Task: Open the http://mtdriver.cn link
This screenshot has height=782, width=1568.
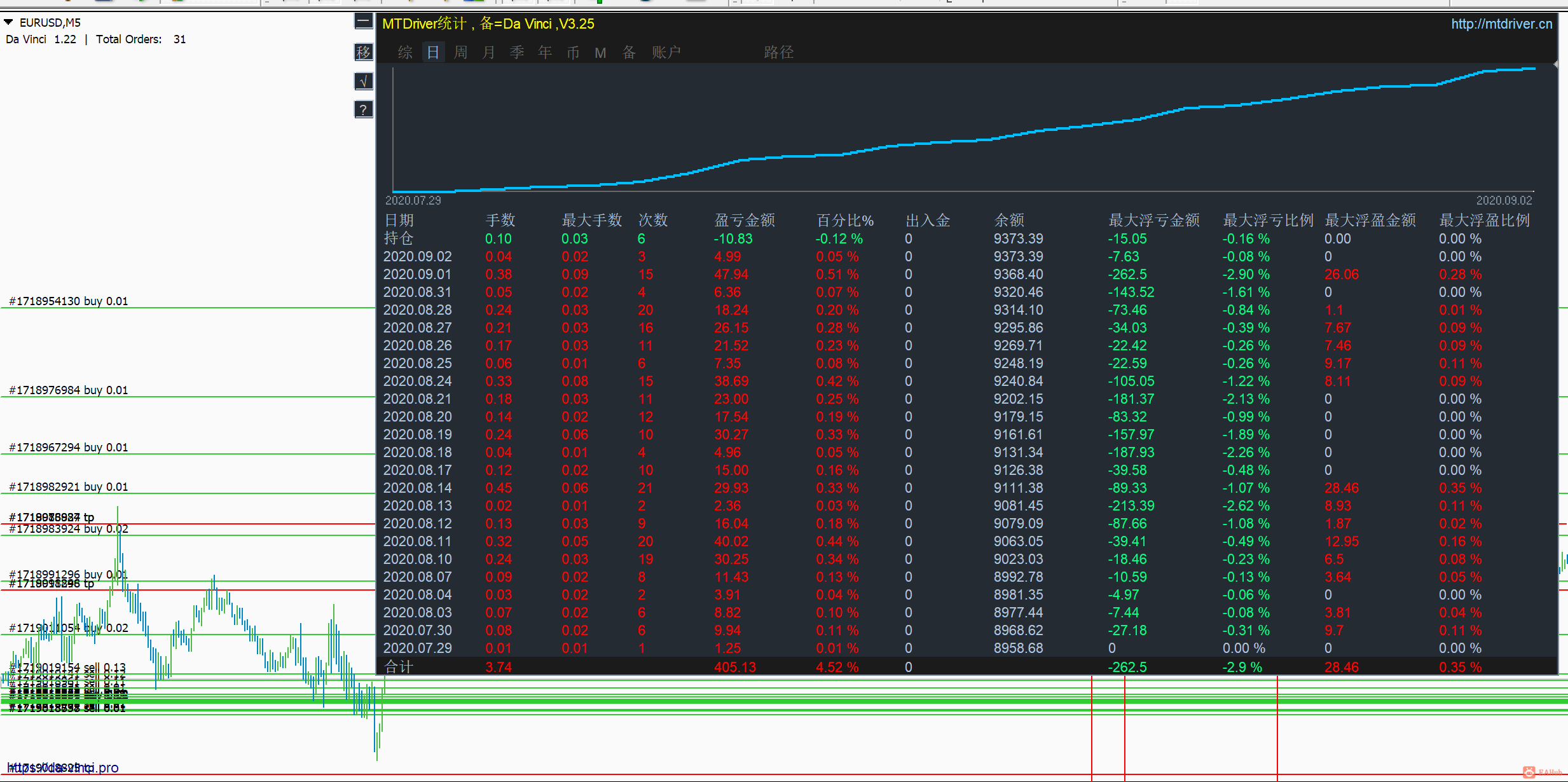Action: point(1501,24)
